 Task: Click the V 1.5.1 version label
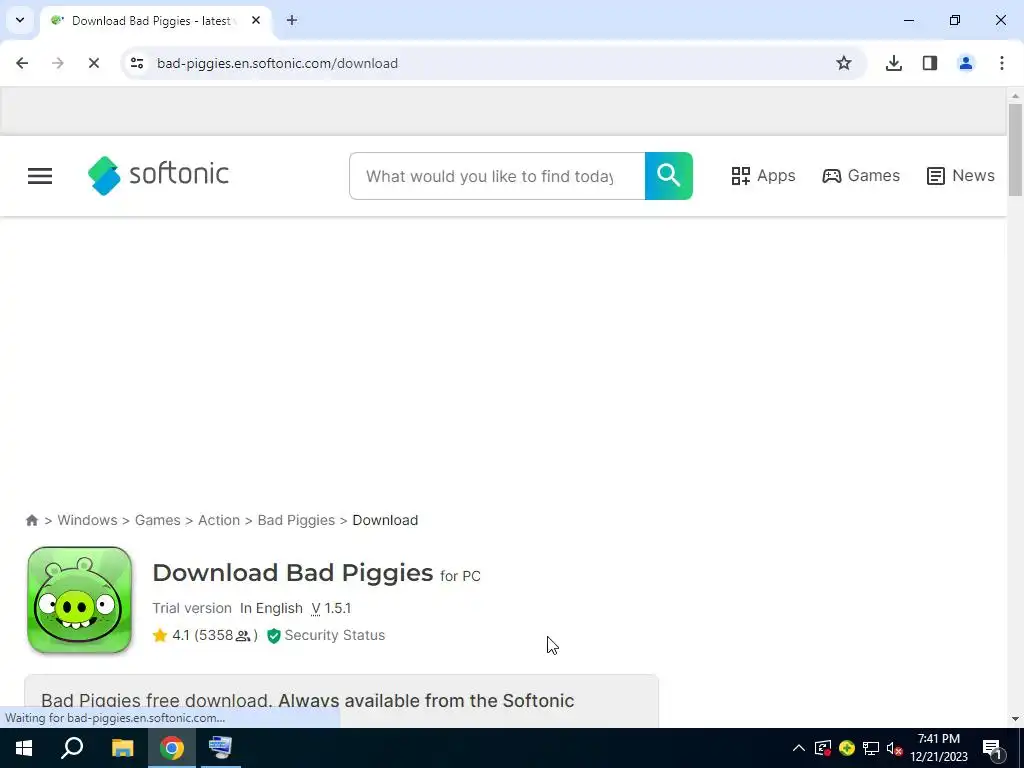[x=331, y=608]
